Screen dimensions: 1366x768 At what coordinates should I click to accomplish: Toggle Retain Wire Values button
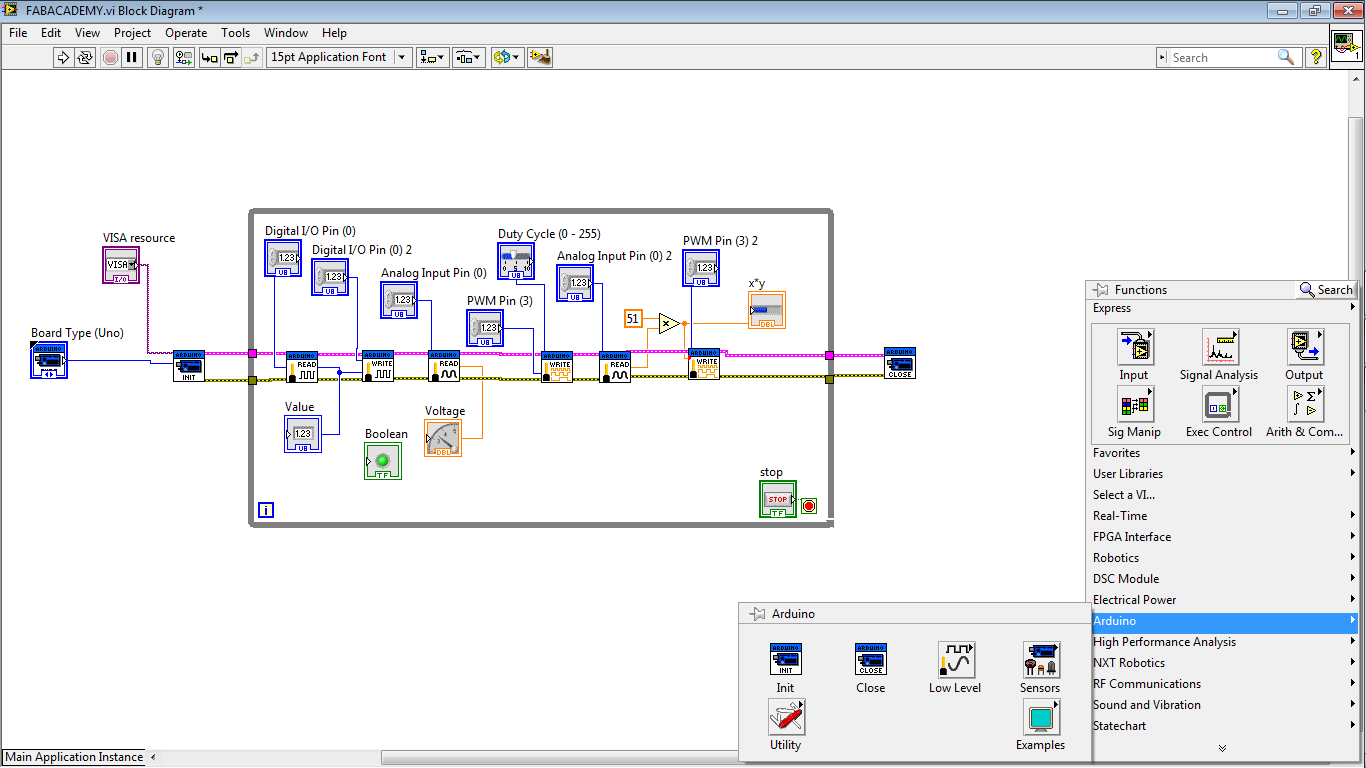184,58
